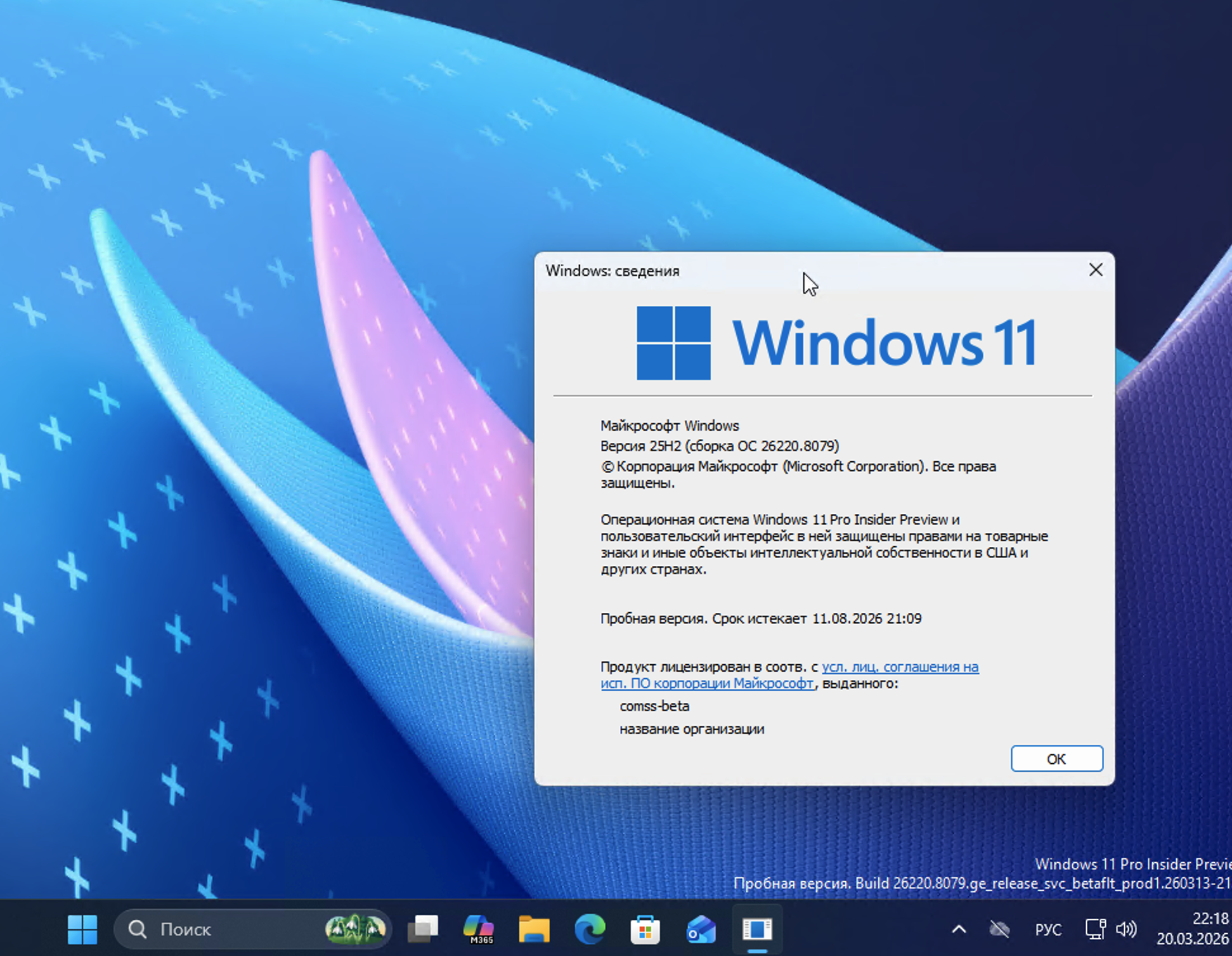Open the усл. лиц. соглашения на link
The height and width of the screenshot is (956, 1232).
click(900, 667)
